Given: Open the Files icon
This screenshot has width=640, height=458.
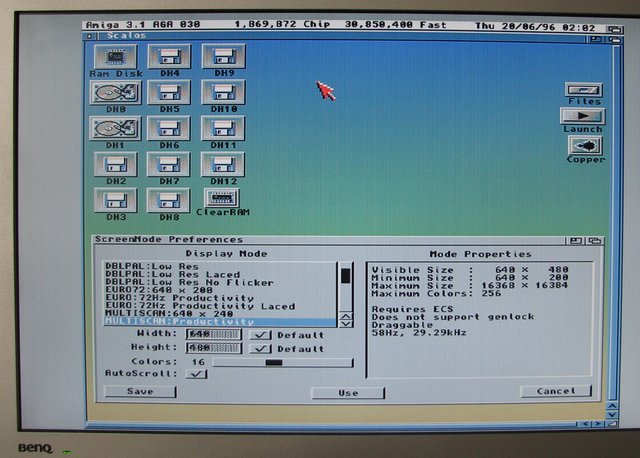Looking at the screenshot, I should coord(583,91).
